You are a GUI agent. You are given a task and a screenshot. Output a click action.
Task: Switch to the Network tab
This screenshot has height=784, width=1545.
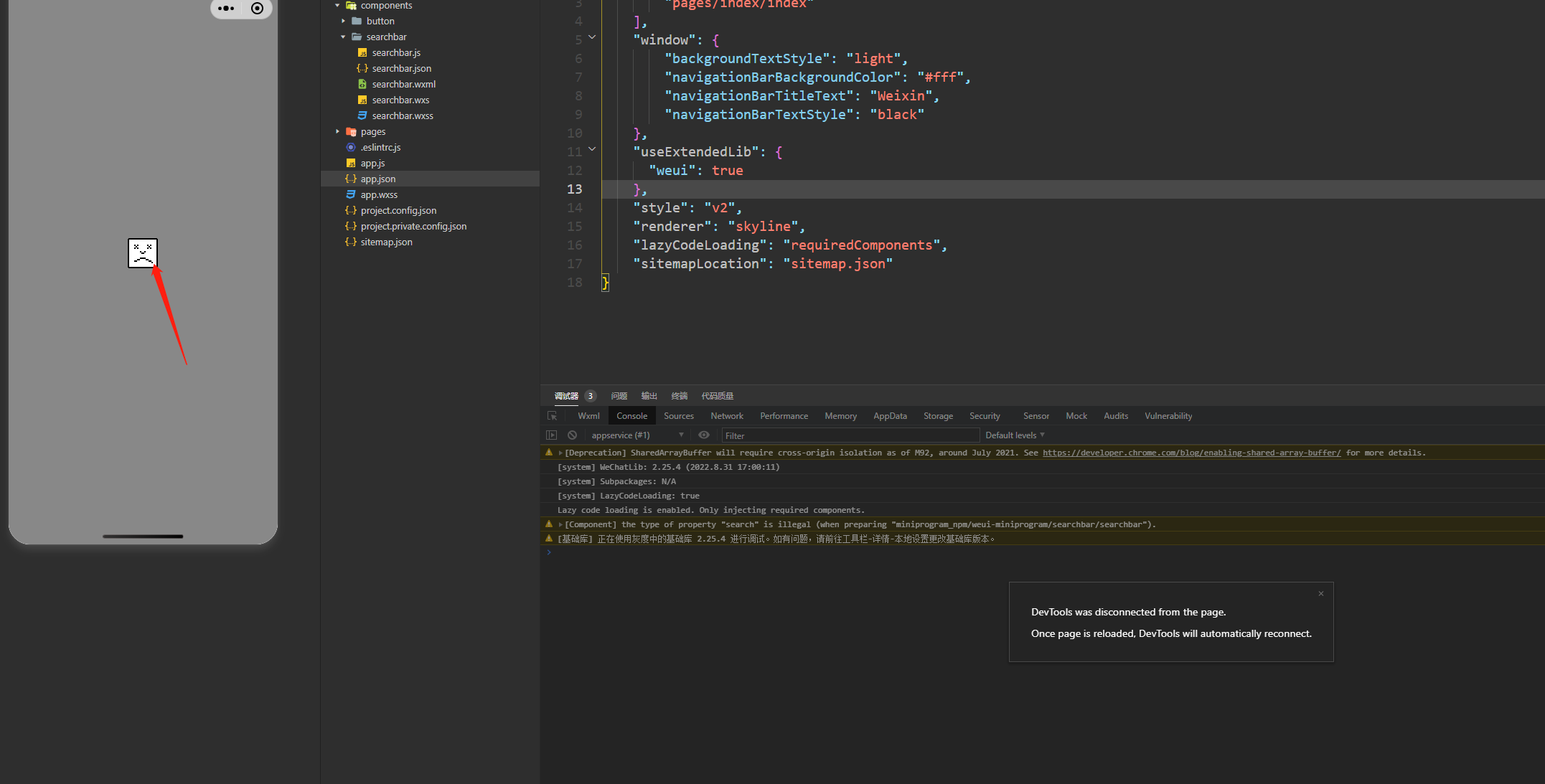tap(726, 416)
